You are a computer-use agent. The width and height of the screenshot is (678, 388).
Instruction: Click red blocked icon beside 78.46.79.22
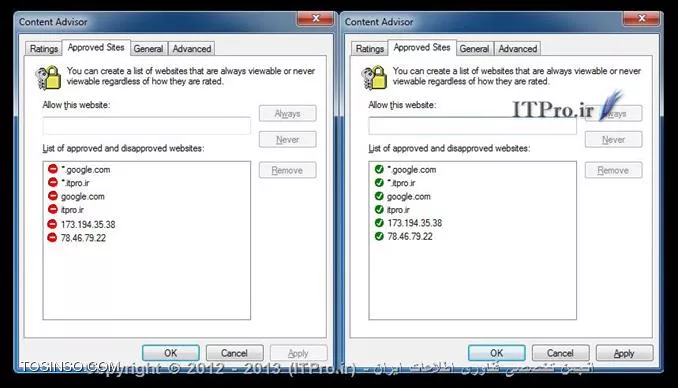(x=52, y=237)
